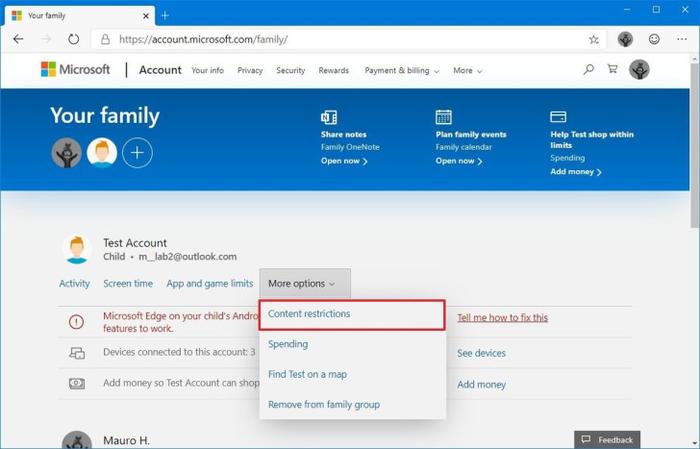Click the Test Account name heading
The image size is (700, 449).
pos(135,243)
